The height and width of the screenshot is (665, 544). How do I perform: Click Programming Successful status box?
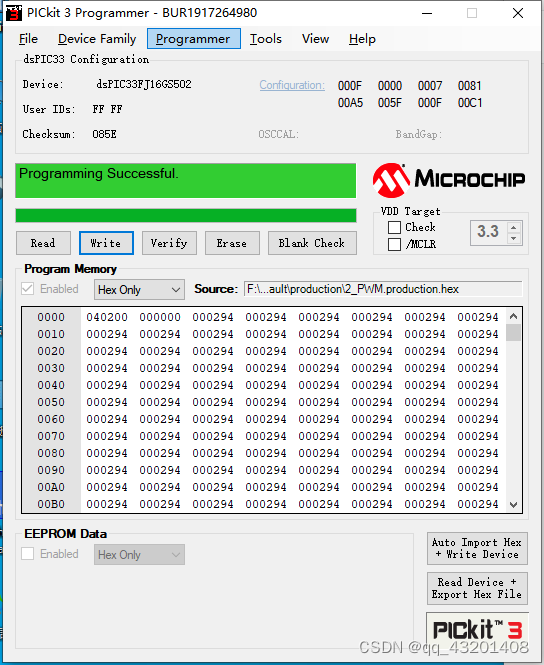pyautogui.click(x=186, y=181)
